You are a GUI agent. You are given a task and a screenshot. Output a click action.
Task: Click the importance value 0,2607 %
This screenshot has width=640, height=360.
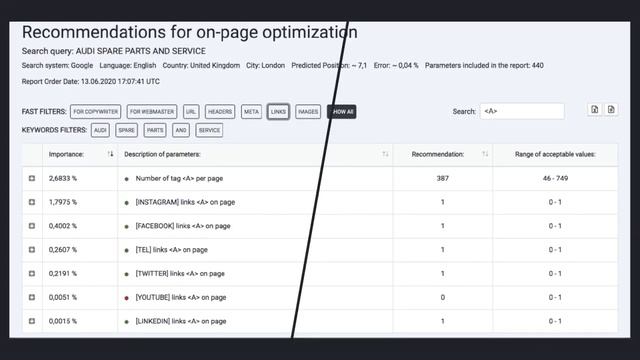click(x=63, y=249)
